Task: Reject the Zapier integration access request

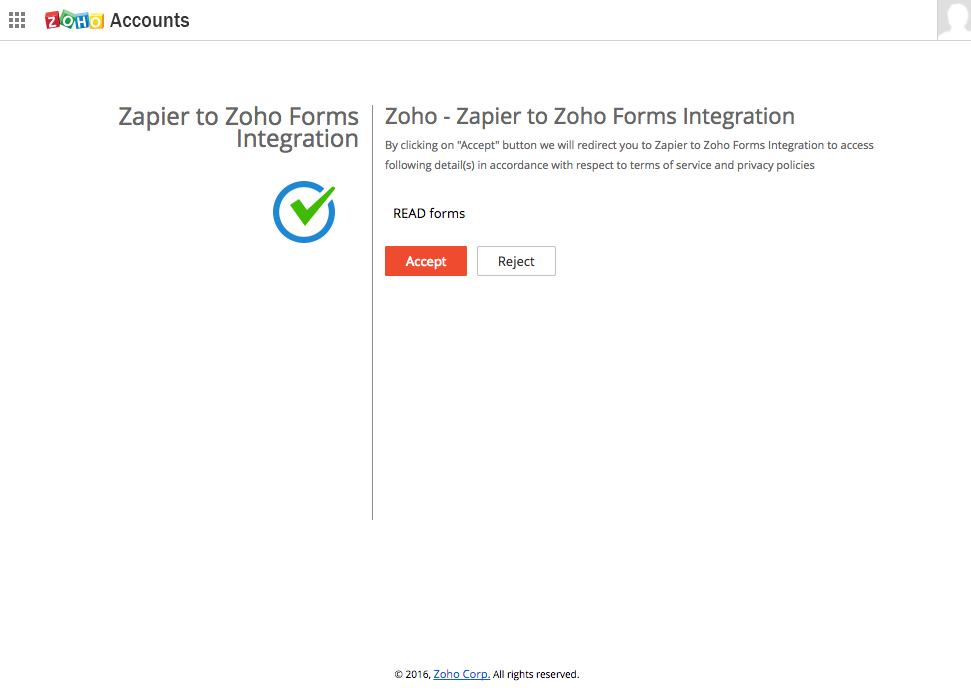Action: point(516,261)
